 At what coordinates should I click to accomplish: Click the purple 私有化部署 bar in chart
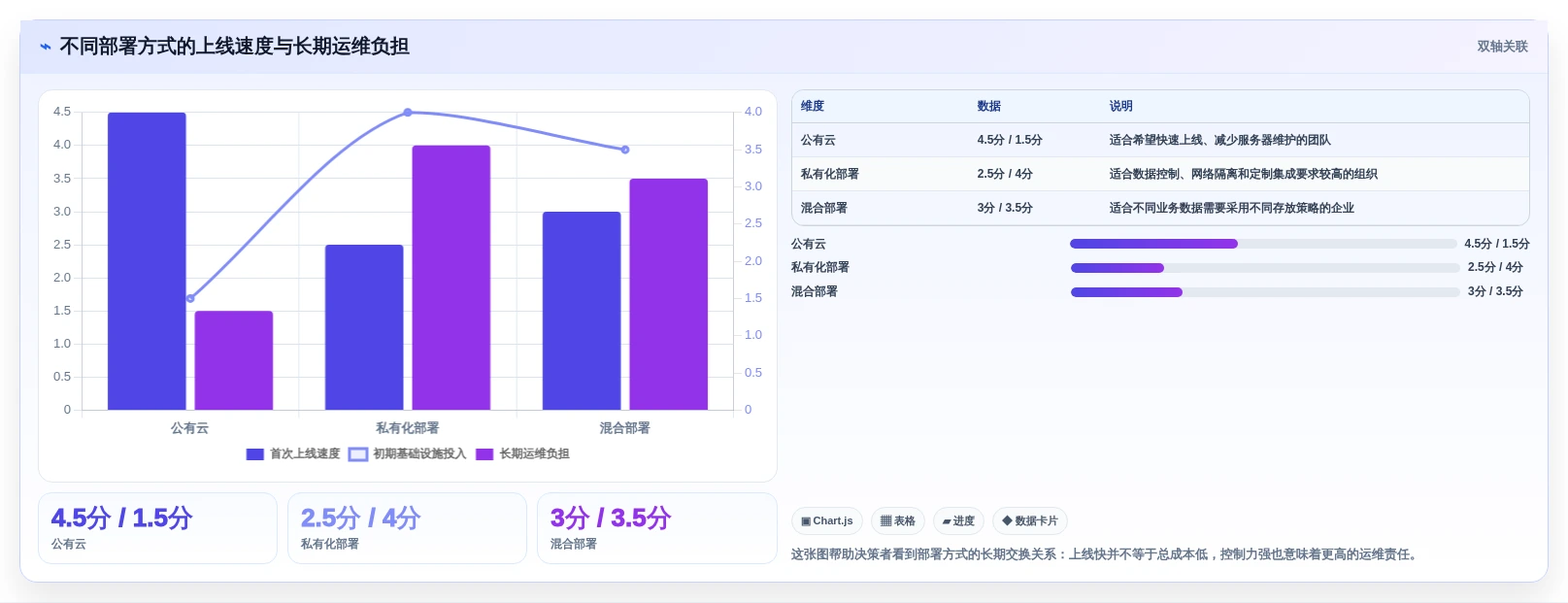coord(451,278)
